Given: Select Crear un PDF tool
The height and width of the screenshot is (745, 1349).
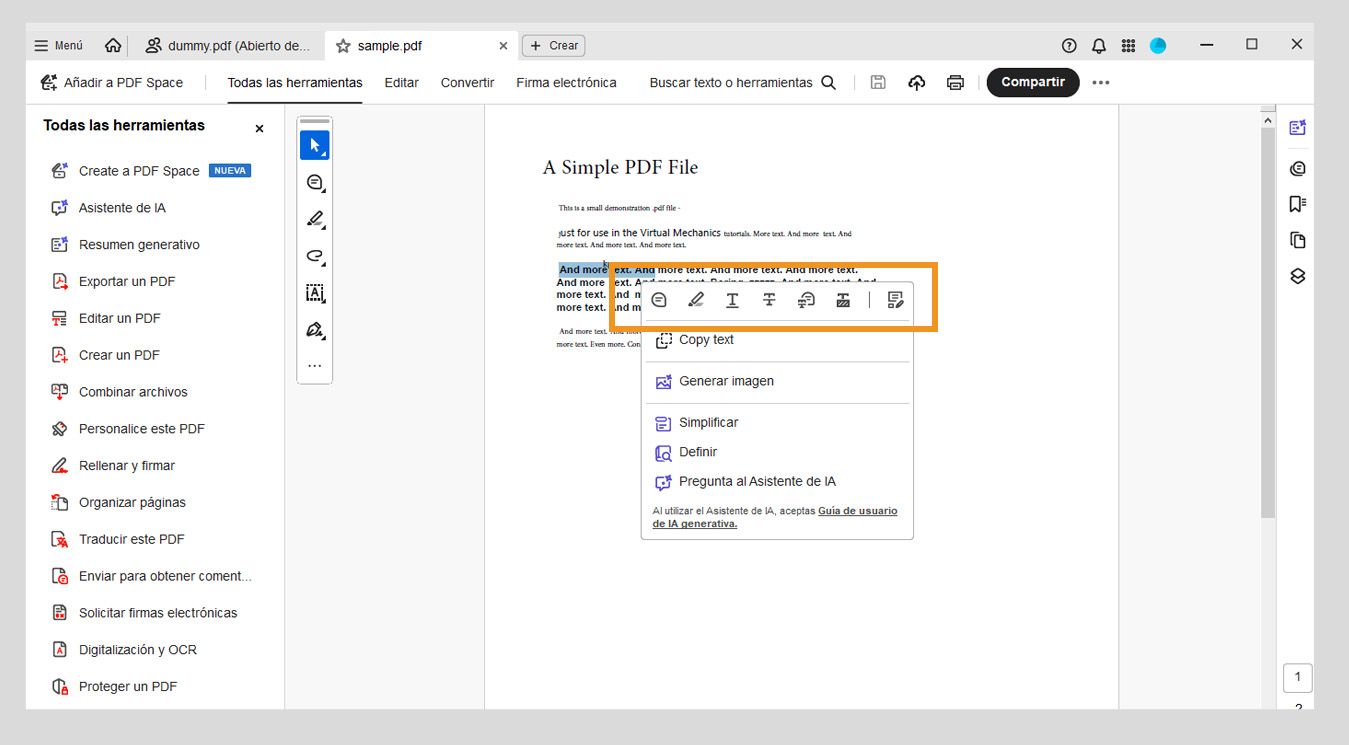Looking at the screenshot, I should click(105, 355).
